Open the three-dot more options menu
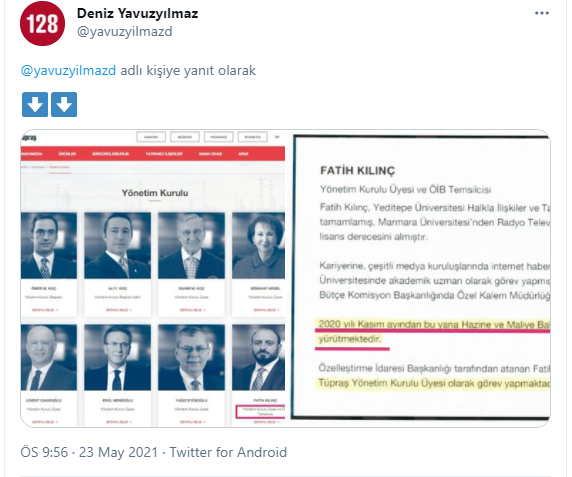Viewport: 572px width, 477px height. tap(542, 13)
